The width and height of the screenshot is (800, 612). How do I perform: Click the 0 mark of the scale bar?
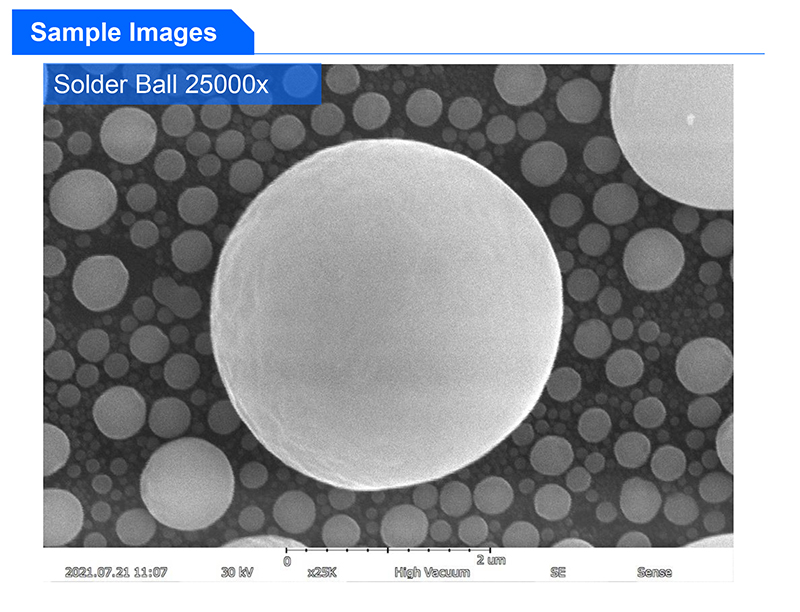point(287,562)
